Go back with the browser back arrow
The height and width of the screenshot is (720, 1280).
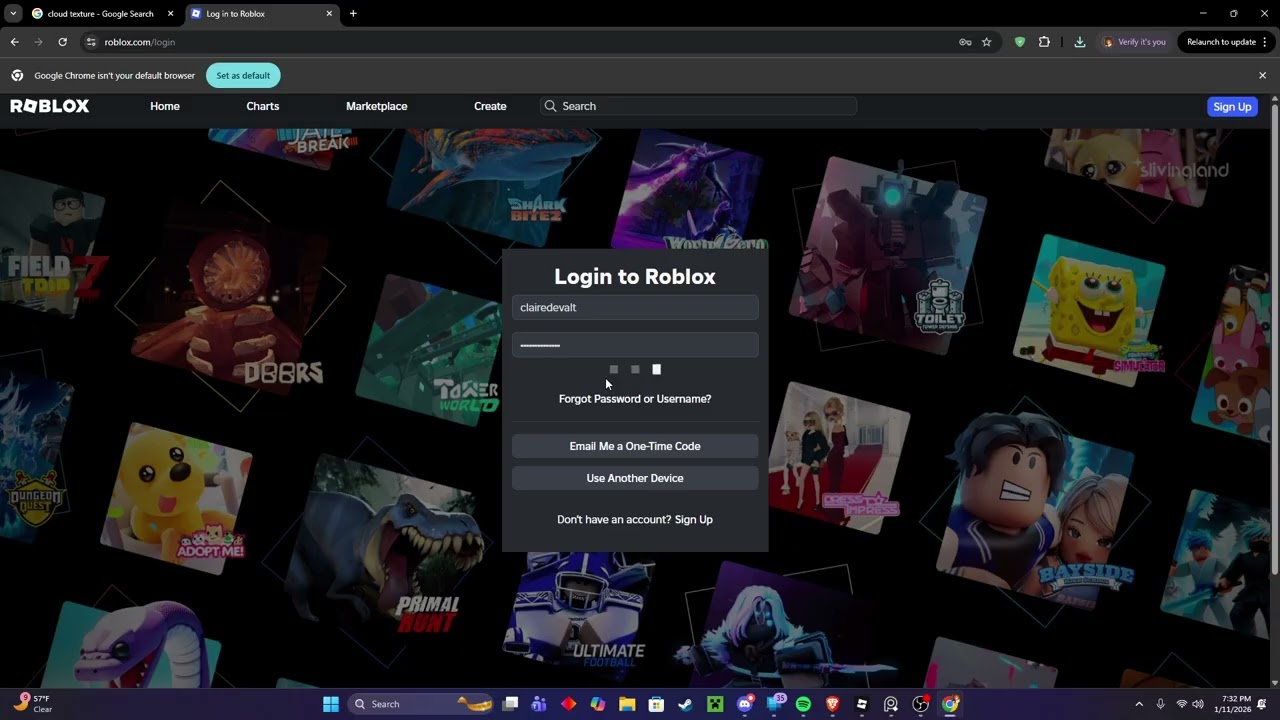[x=14, y=42]
